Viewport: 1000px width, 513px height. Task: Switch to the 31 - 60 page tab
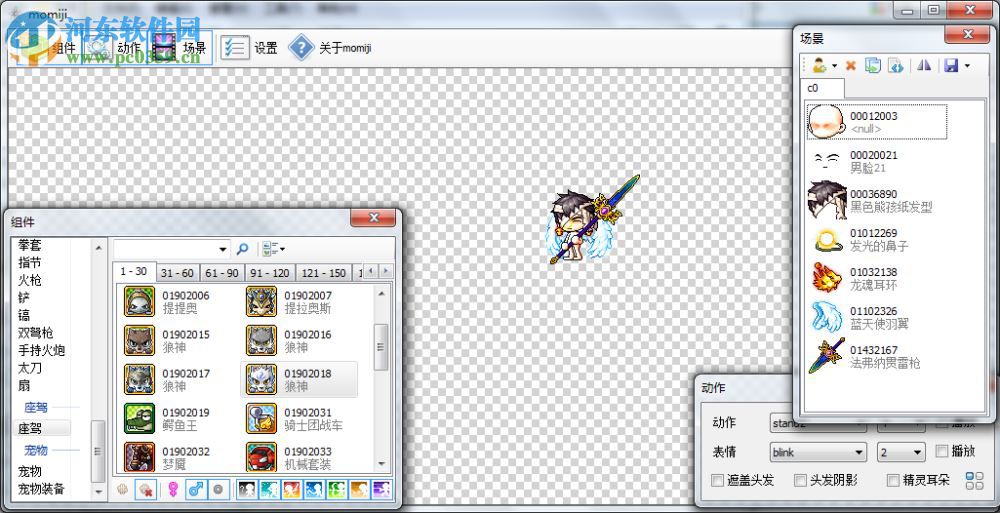177,273
